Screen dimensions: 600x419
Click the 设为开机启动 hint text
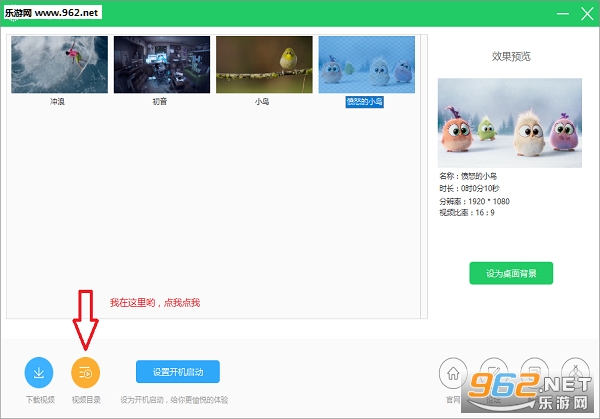coord(174,400)
